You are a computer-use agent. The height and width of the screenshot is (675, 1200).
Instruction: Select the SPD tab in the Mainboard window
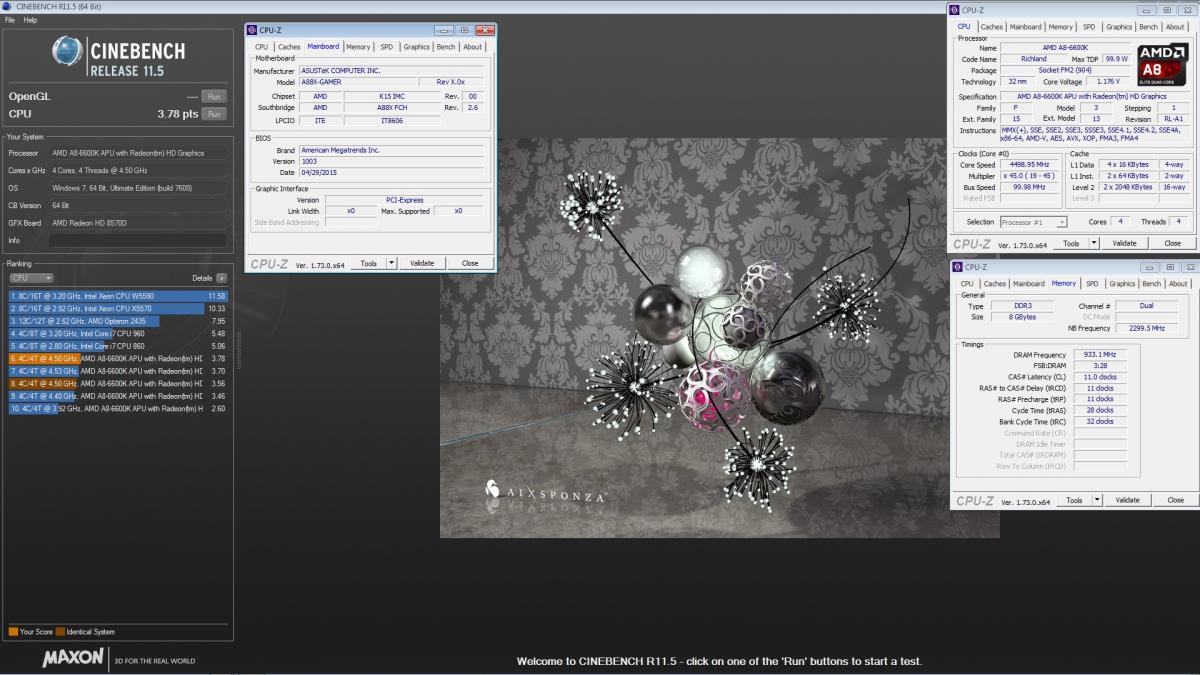coord(387,47)
